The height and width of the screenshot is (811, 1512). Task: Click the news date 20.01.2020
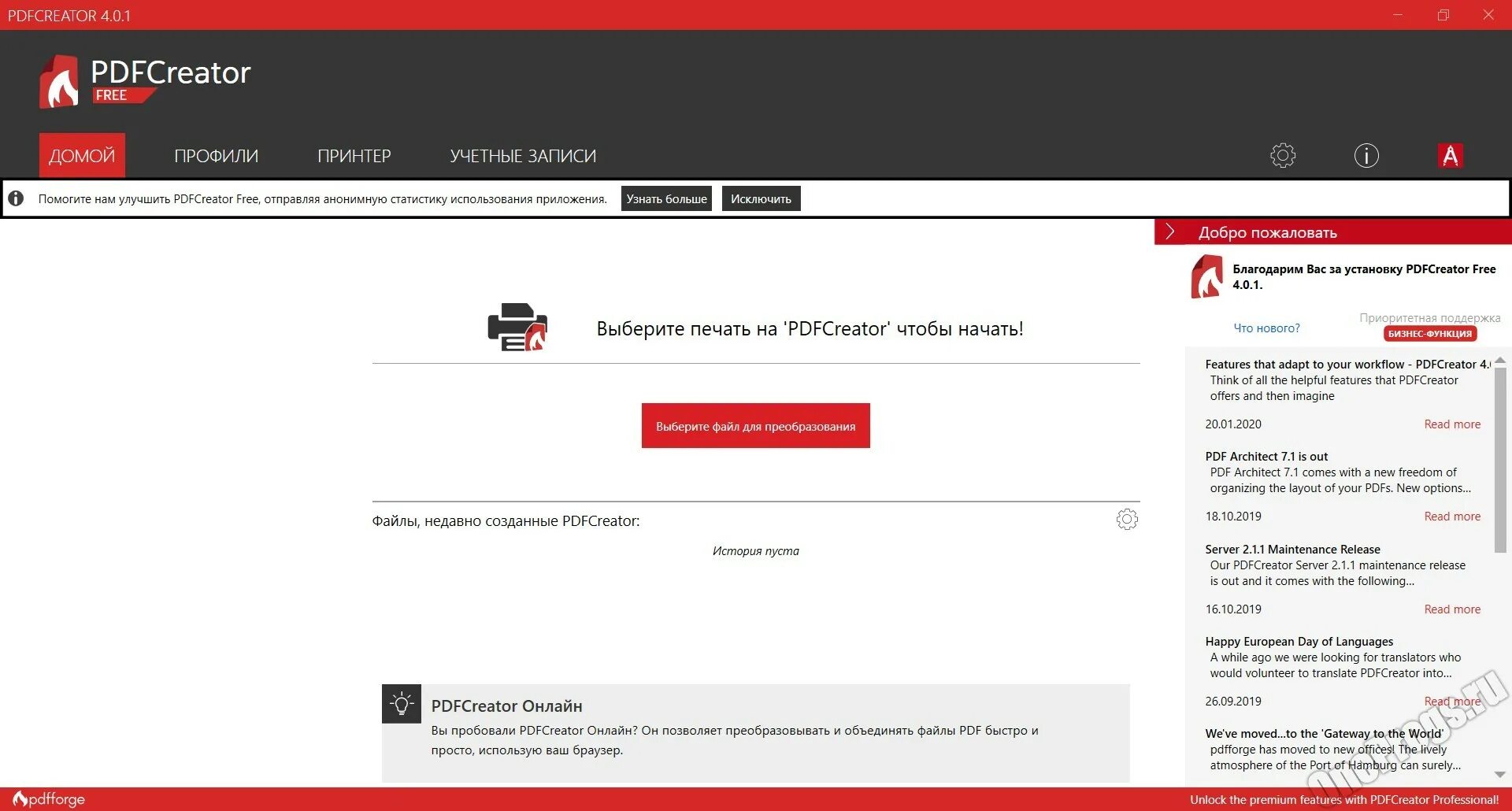pos(1233,424)
